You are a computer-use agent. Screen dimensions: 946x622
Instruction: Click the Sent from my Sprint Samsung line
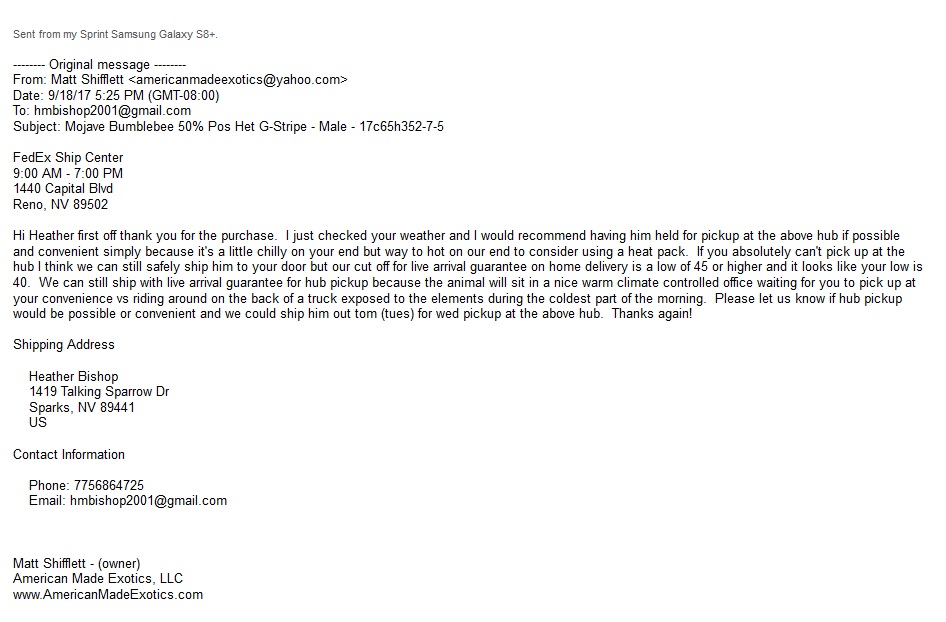click(115, 34)
